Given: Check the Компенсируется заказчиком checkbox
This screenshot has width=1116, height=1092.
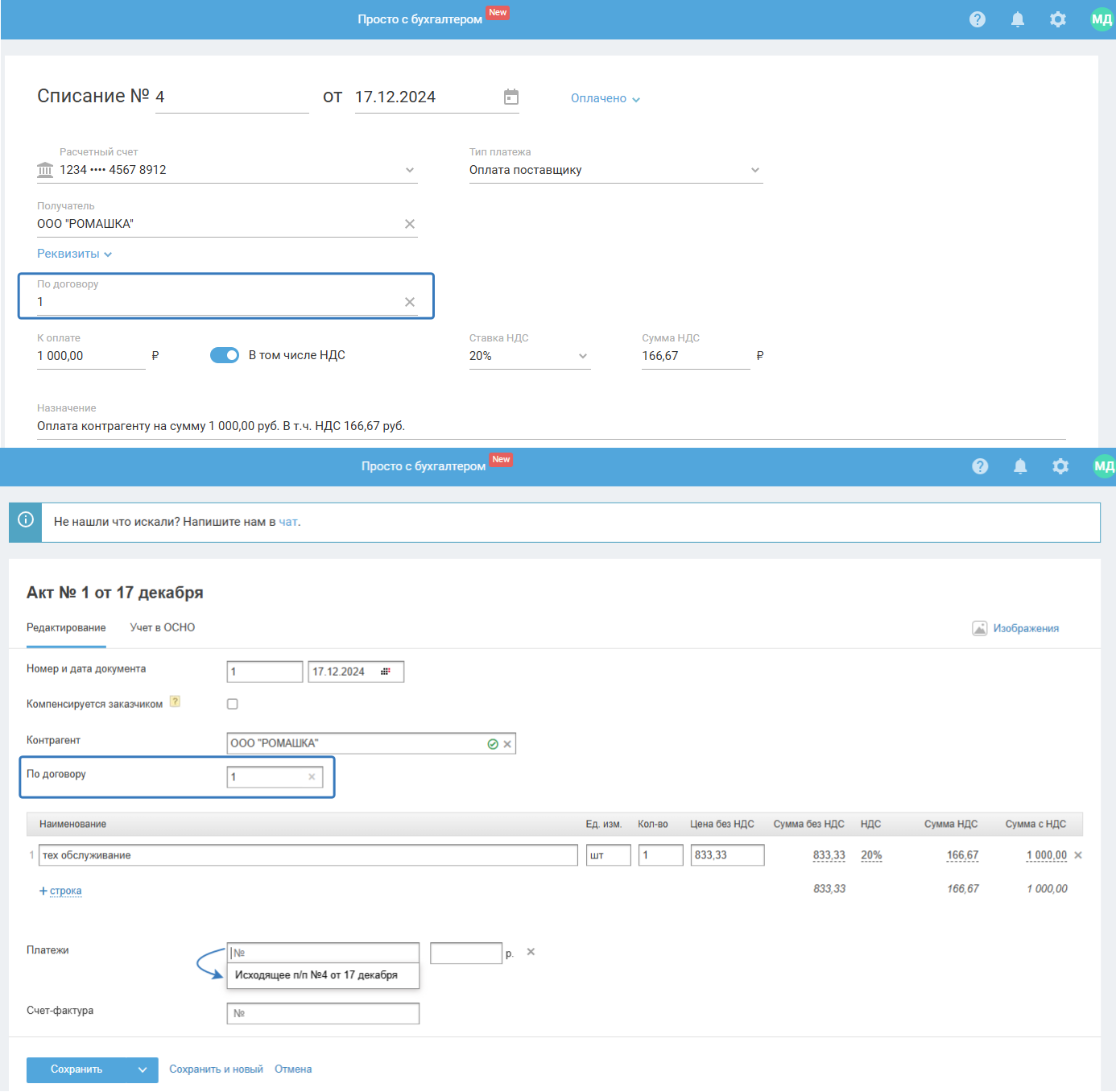Looking at the screenshot, I should [x=233, y=704].
